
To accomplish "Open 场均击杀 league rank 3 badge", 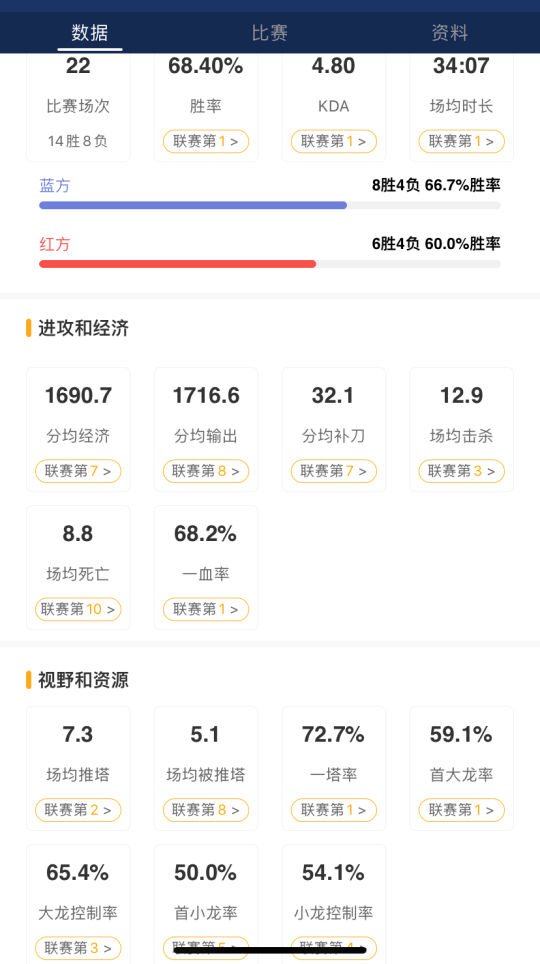I will (x=462, y=472).
